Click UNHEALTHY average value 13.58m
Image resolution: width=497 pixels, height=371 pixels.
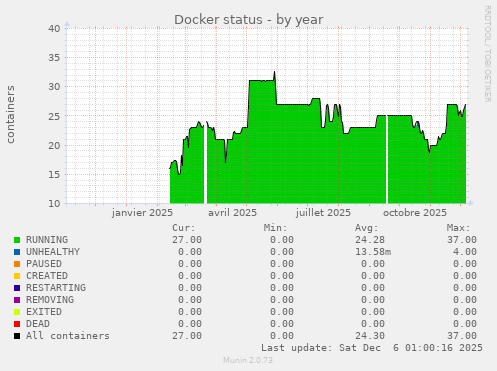[373, 252]
